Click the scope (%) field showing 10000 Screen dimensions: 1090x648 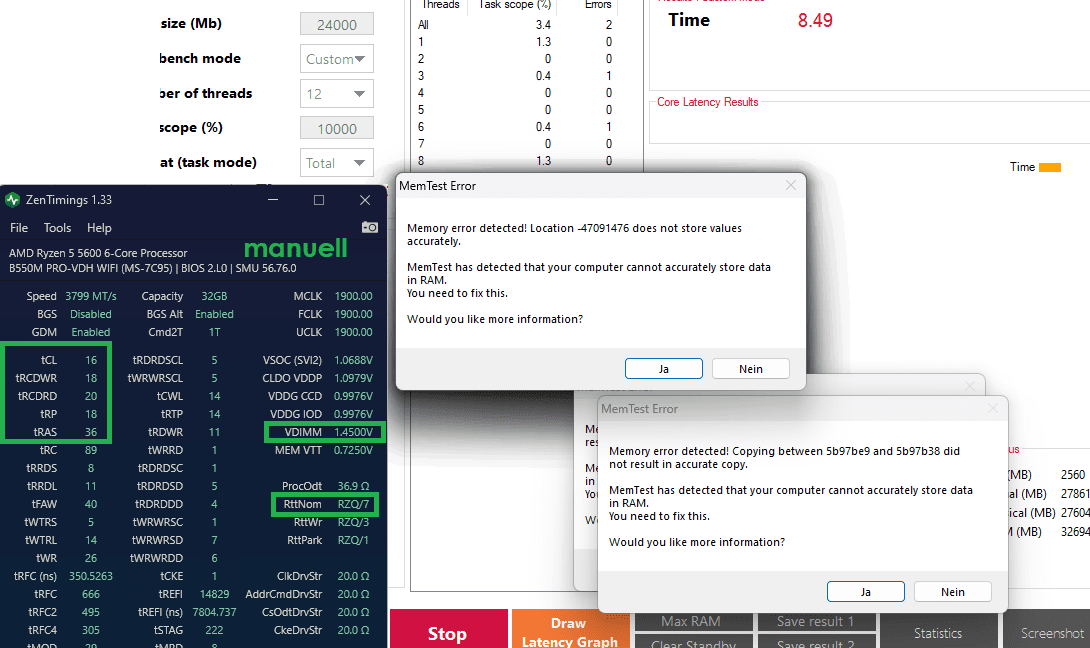click(x=336, y=129)
